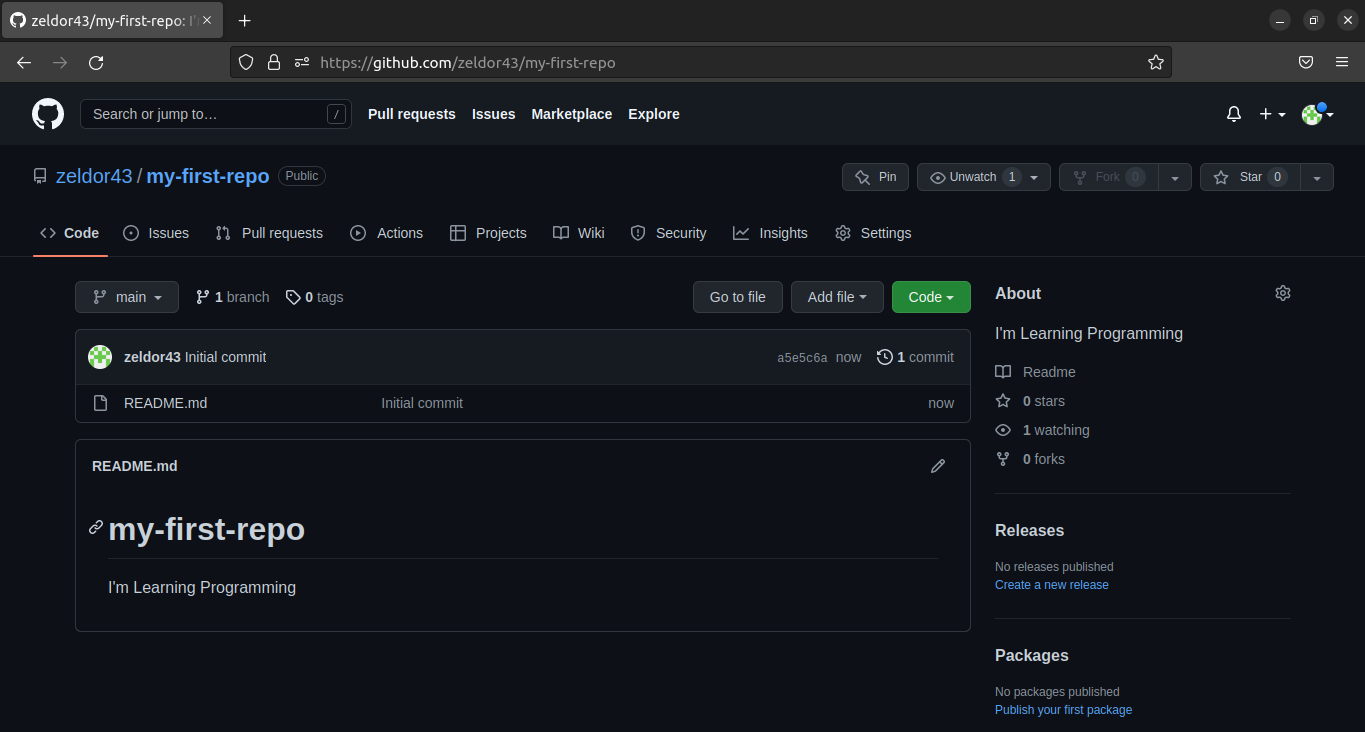Image resolution: width=1365 pixels, height=732 pixels.
Task: Click Create a new release
Action: coord(1052,585)
